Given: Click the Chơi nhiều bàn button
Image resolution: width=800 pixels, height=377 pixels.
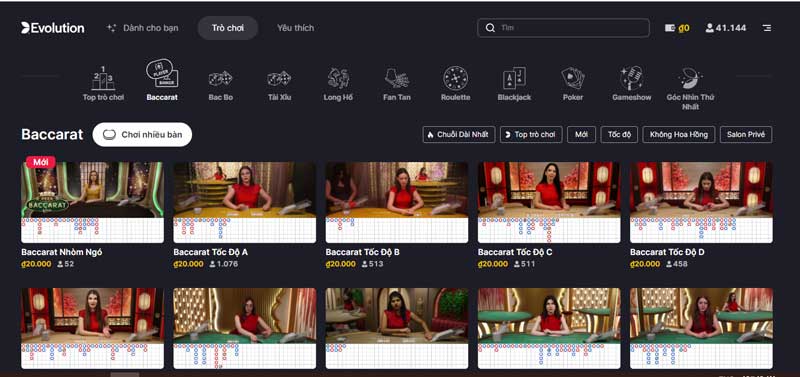Looking at the screenshot, I should tap(142, 135).
